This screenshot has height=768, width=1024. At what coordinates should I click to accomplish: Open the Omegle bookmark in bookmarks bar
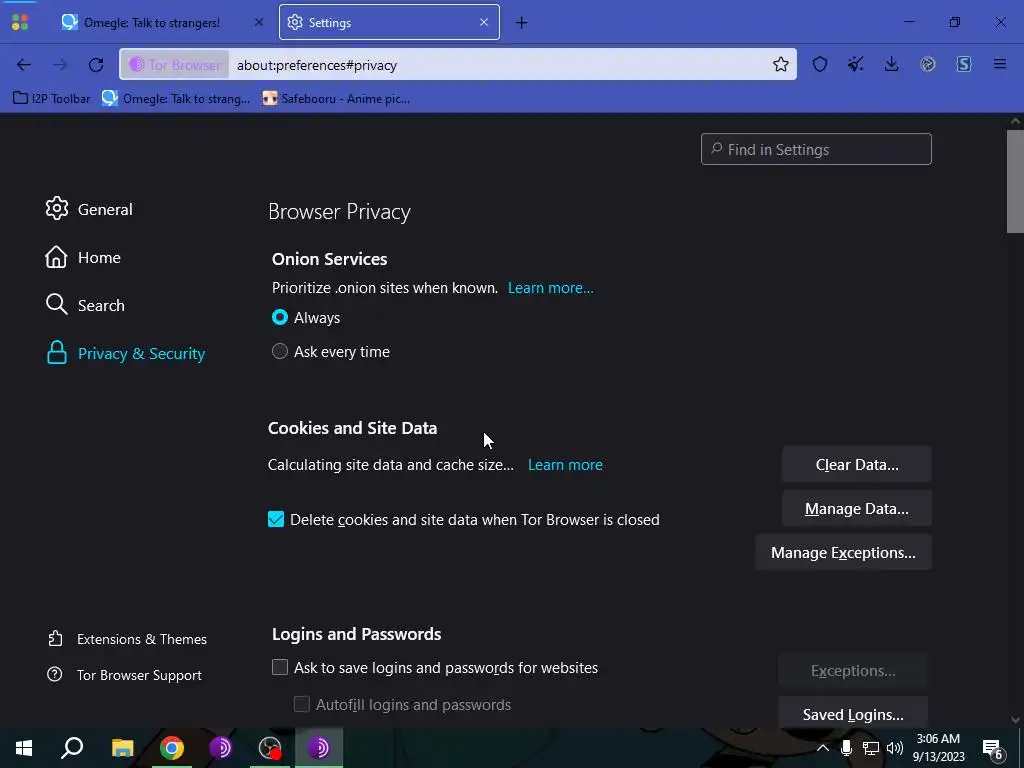pyautogui.click(x=176, y=99)
